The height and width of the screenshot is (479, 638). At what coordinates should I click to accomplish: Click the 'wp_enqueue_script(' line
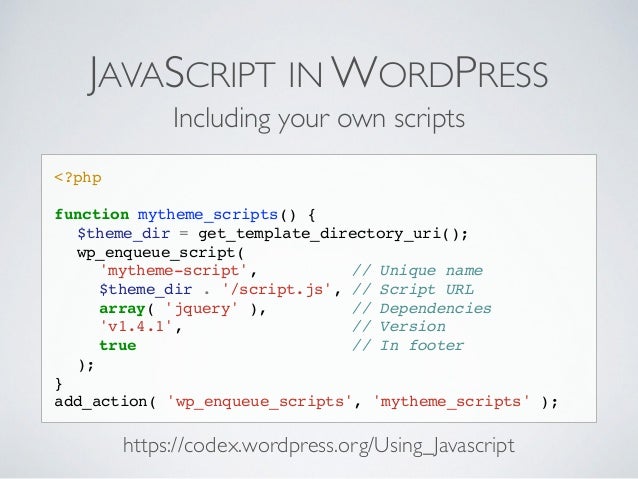[x=160, y=253]
